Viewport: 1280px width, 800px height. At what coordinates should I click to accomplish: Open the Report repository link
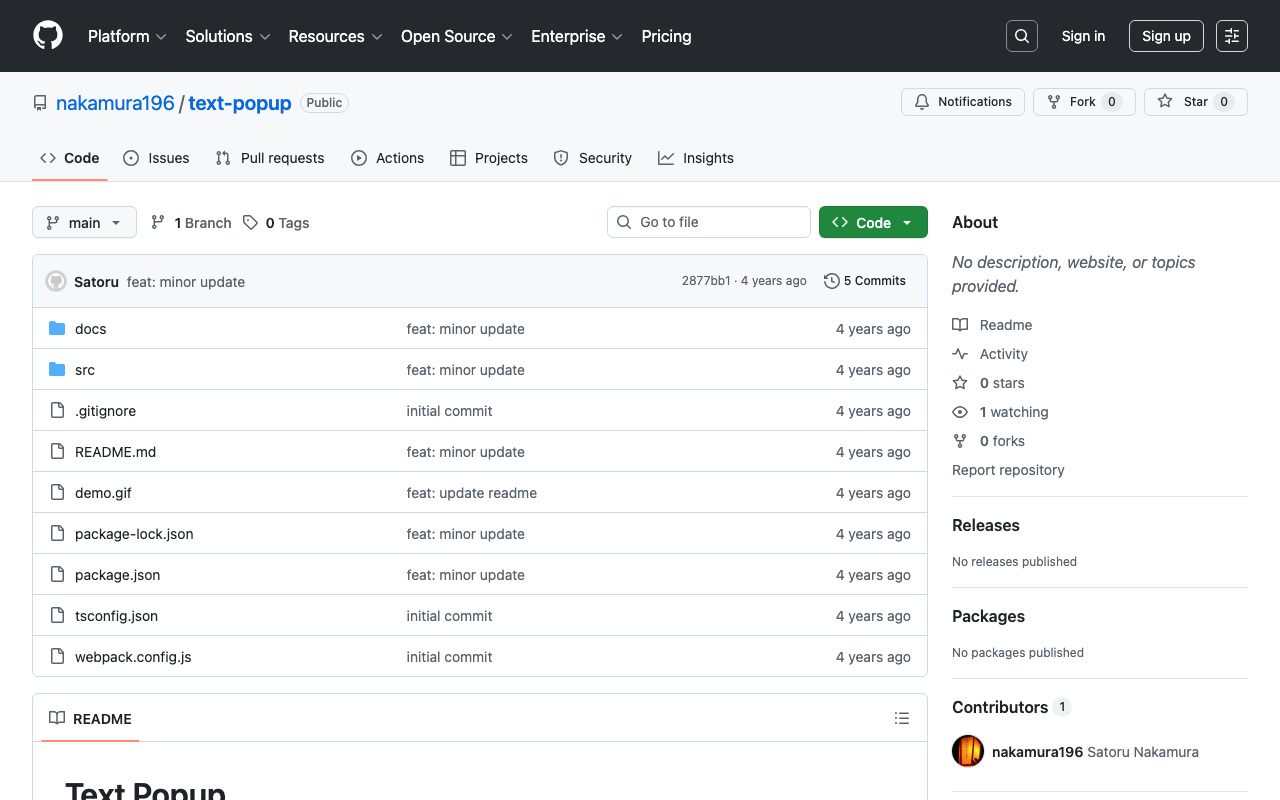point(1008,470)
